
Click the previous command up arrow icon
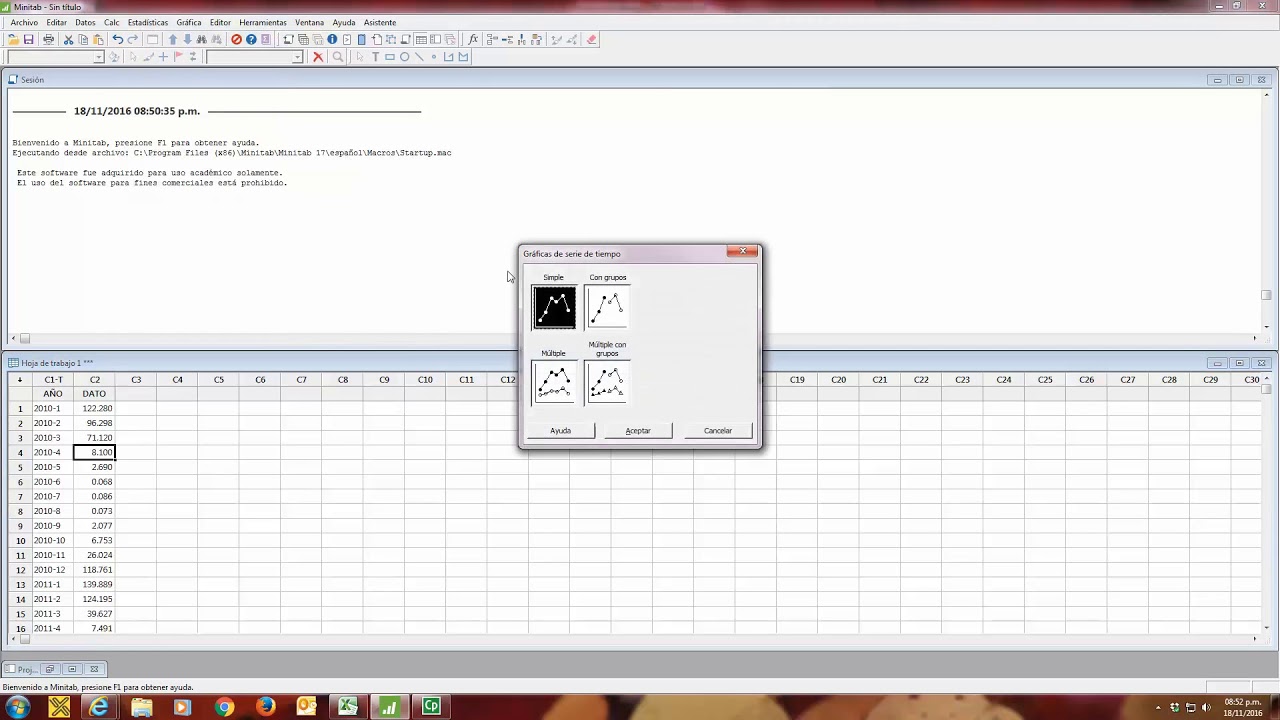click(x=173, y=40)
